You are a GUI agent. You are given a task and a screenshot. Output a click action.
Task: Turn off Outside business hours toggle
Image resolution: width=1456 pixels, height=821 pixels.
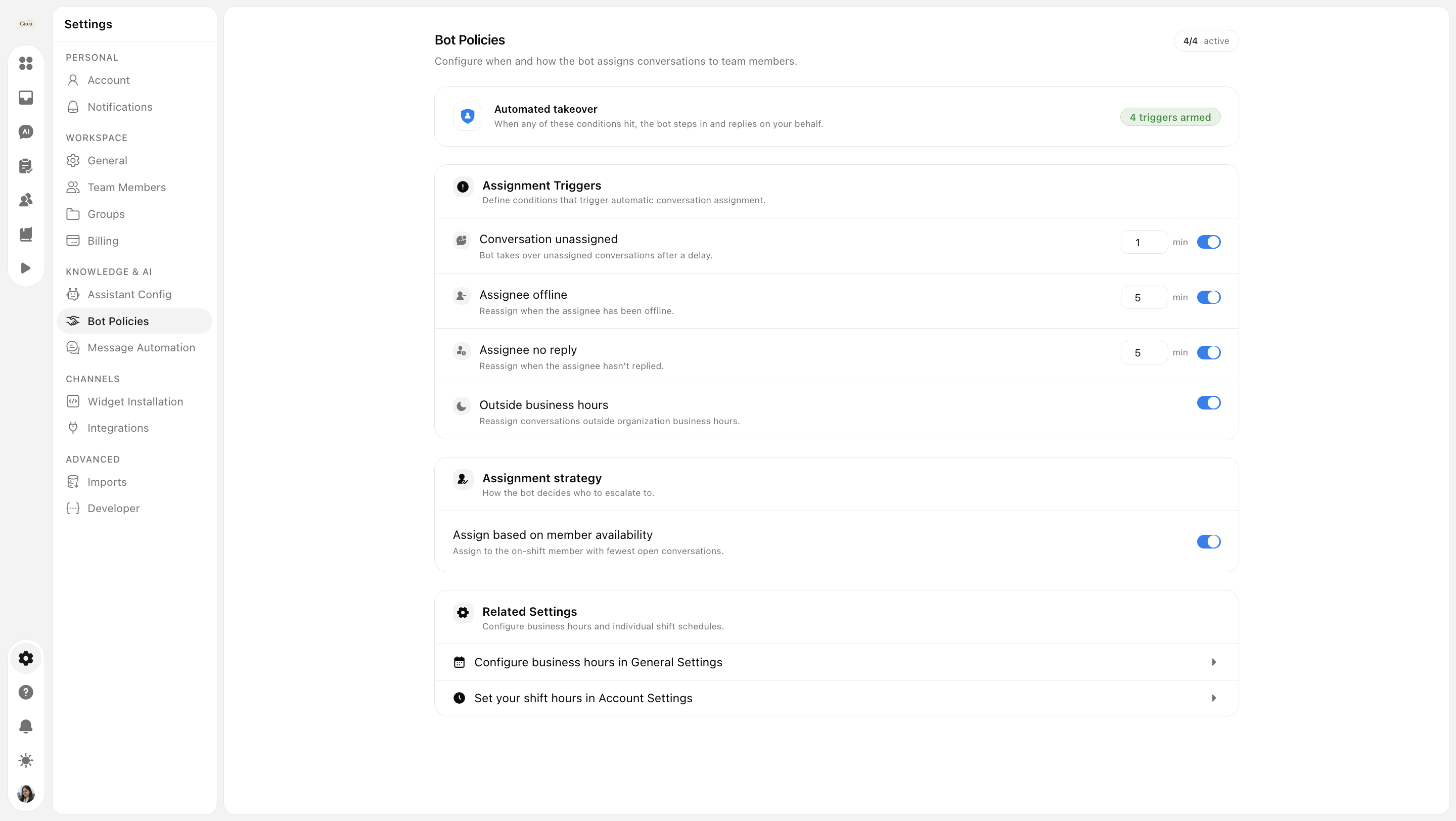1208,403
